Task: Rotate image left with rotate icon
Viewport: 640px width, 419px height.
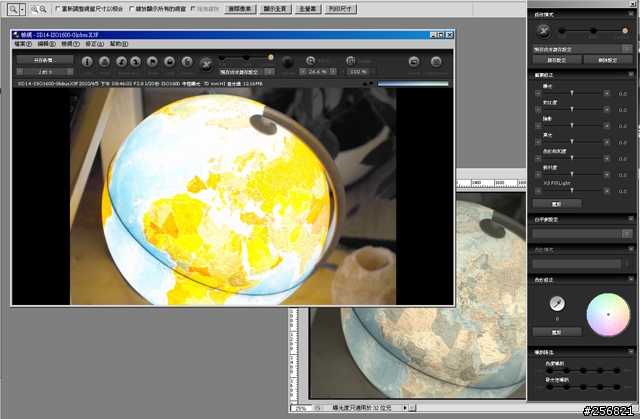Action: [x=122, y=62]
